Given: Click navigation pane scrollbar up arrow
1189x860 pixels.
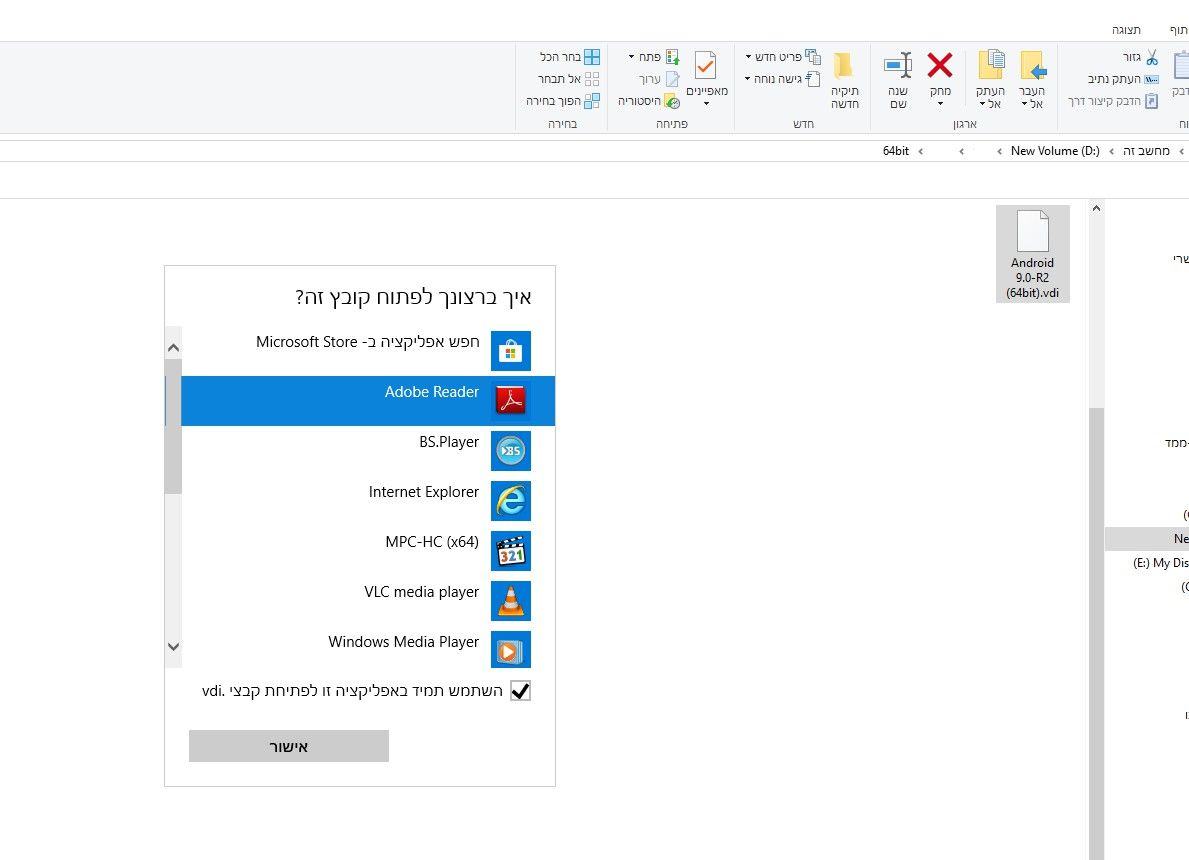Looking at the screenshot, I should pyautogui.click(x=1096, y=208).
